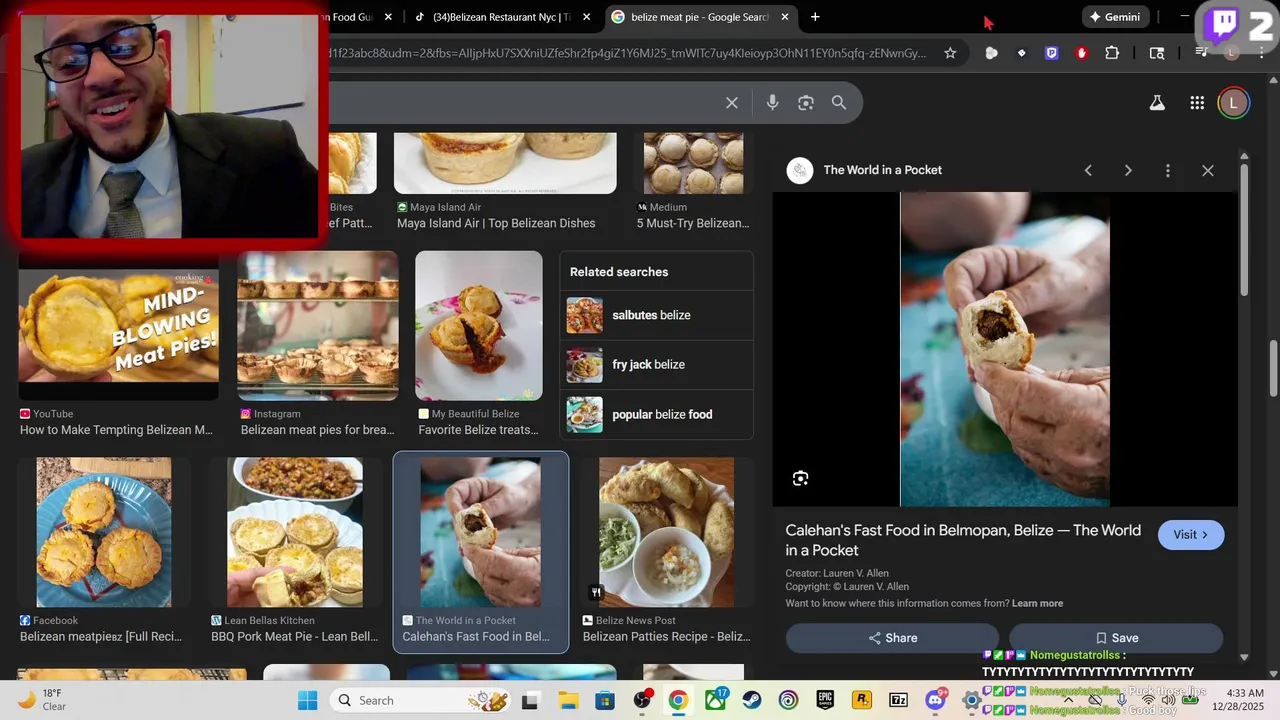Close the belize meat pie search tab

pyautogui.click(x=785, y=17)
